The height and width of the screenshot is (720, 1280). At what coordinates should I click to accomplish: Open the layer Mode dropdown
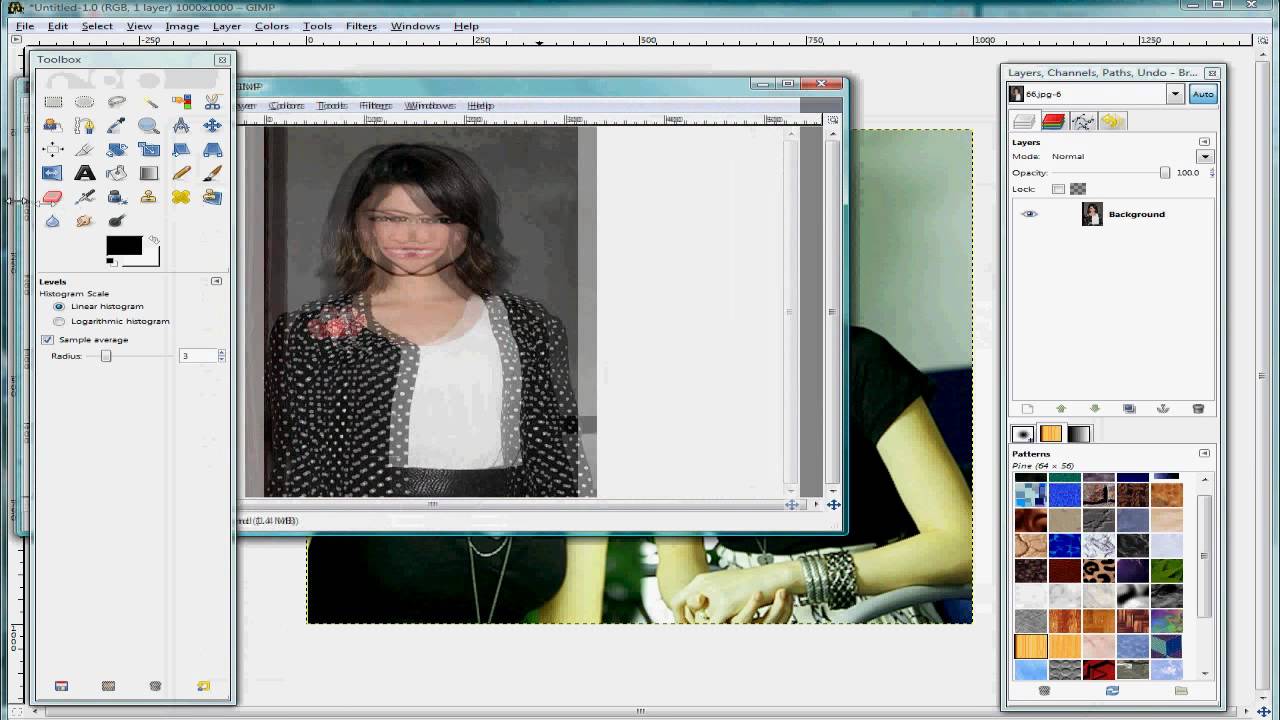click(x=1204, y=157)
